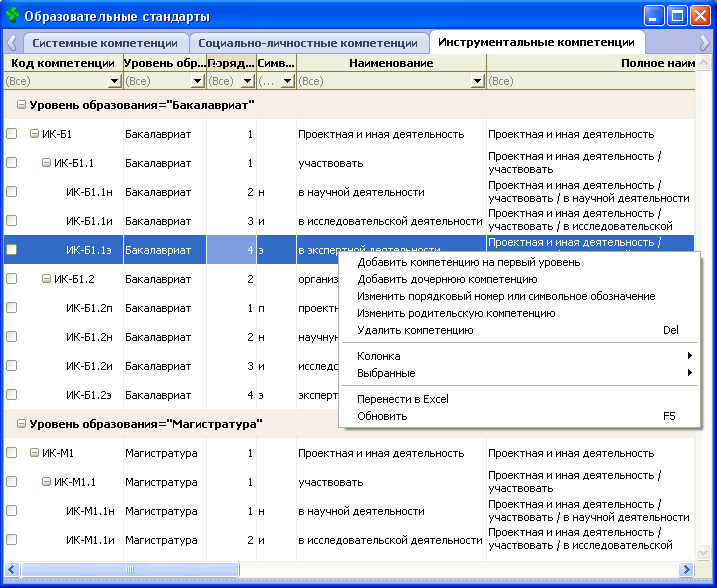Open the Социально-личностные компетенции tab
This screenshot has height=588, width=717.
308,43
